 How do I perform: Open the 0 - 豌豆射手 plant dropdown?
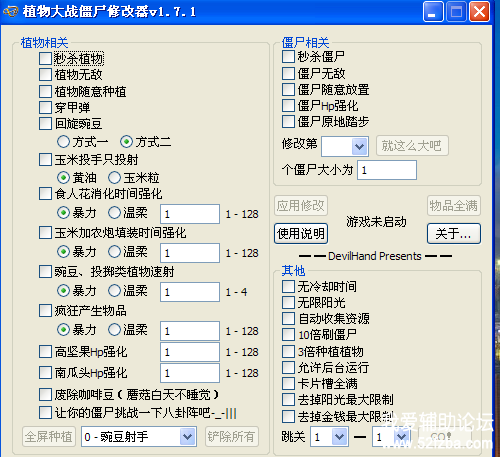(139, 436)
